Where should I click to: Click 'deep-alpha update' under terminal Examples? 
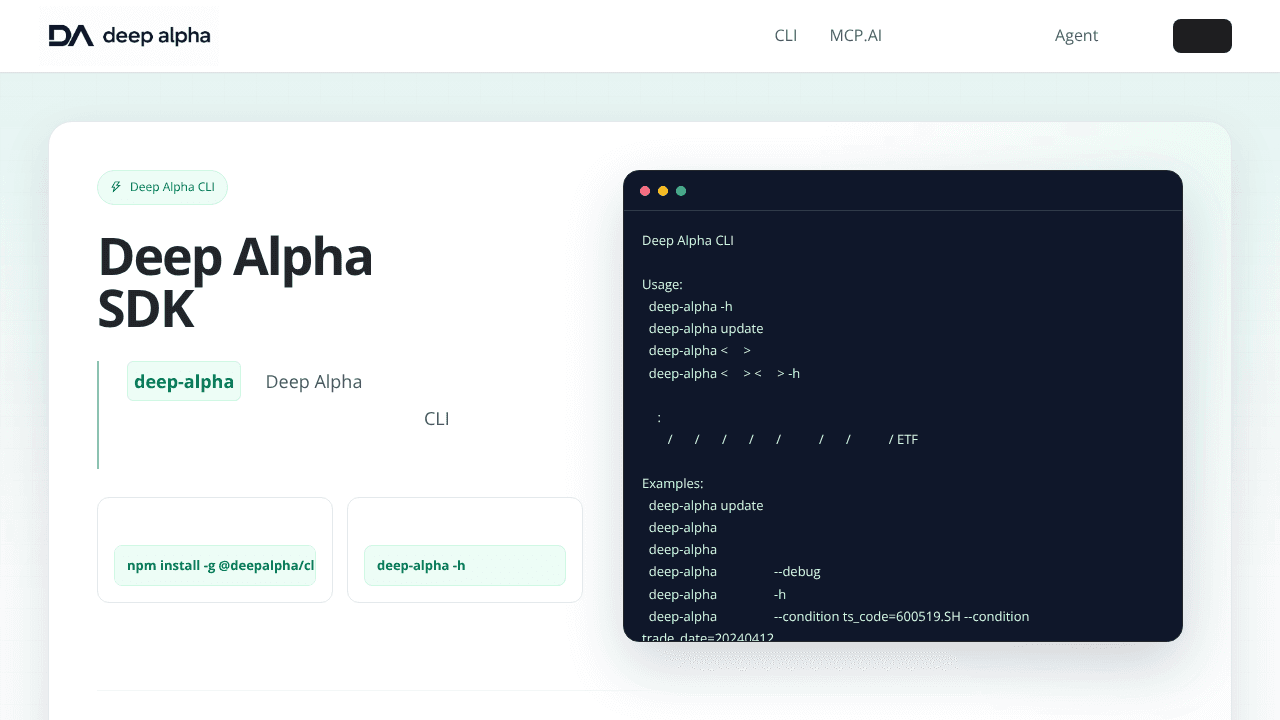[706, 505]
